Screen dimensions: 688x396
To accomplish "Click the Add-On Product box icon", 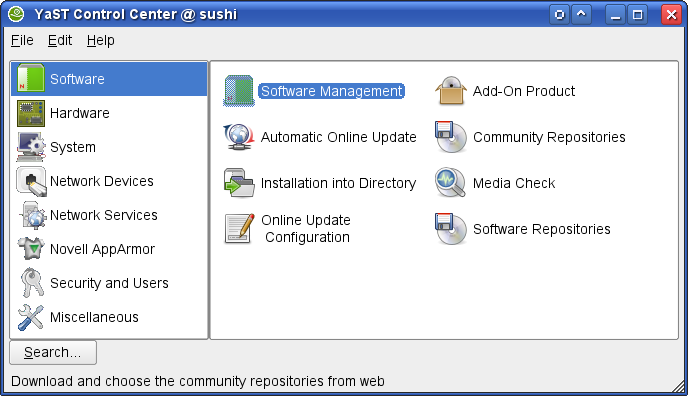I will (x=451, y=91).
